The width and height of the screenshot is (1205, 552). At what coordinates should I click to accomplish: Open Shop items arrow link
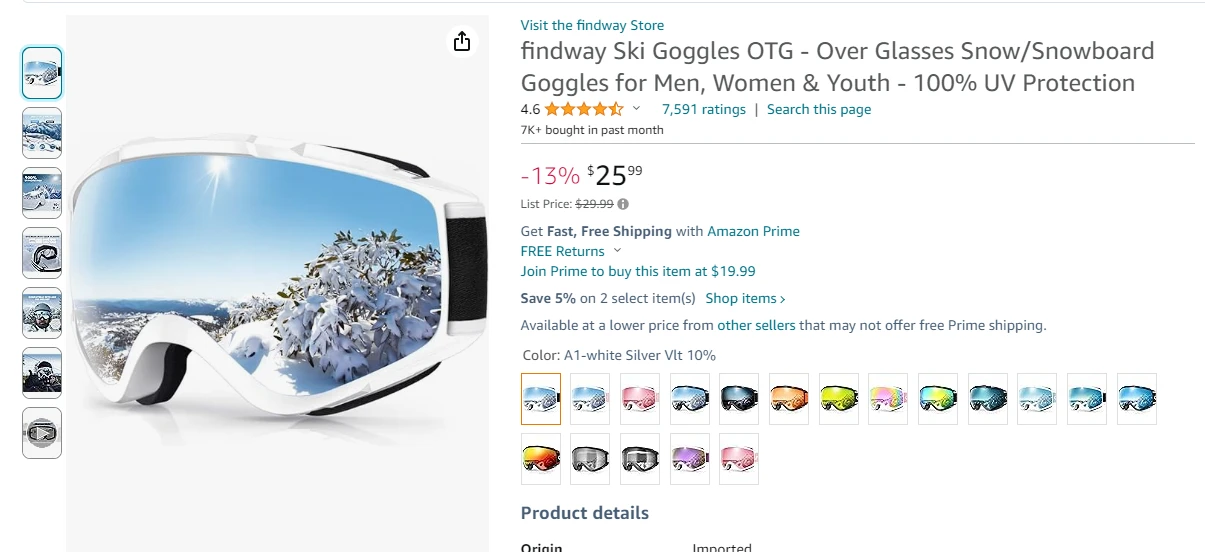coord(745,298)
